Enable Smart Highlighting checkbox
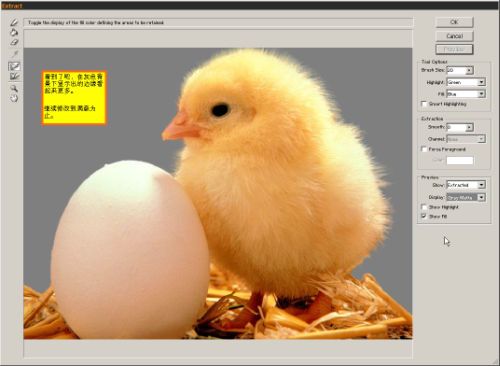Image resolution: width=500 pixels, height=366 pixels. tap(424, 104)
